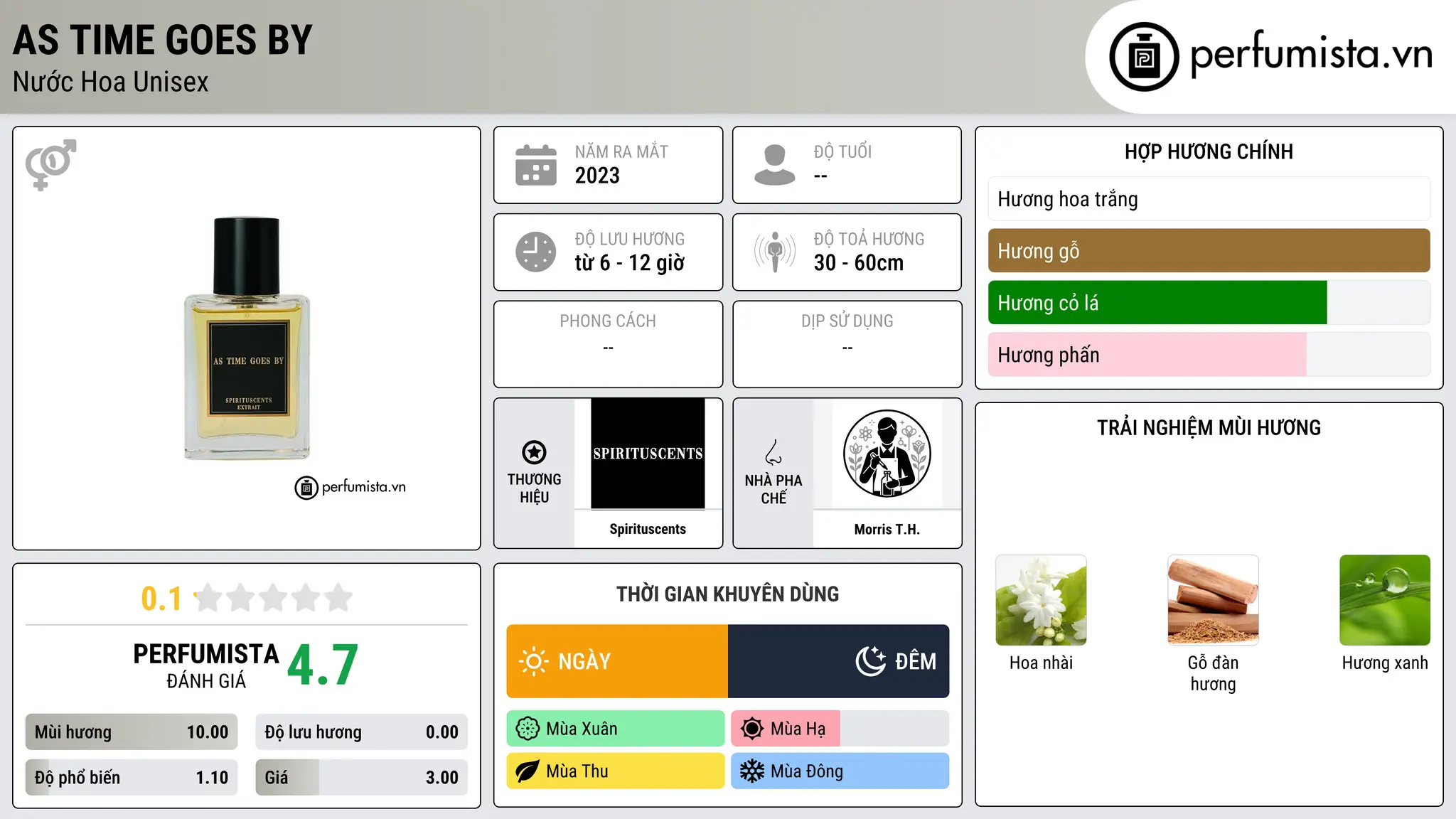Select the dark Đêm nighttime segment
1456x819 pixels.
coord(839,661)
